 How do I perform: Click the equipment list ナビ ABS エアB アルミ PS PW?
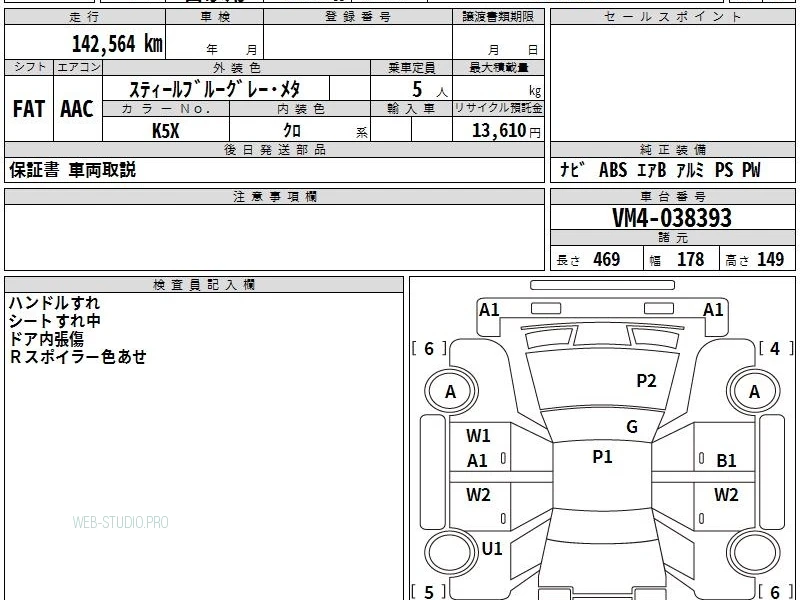point(660,169)
